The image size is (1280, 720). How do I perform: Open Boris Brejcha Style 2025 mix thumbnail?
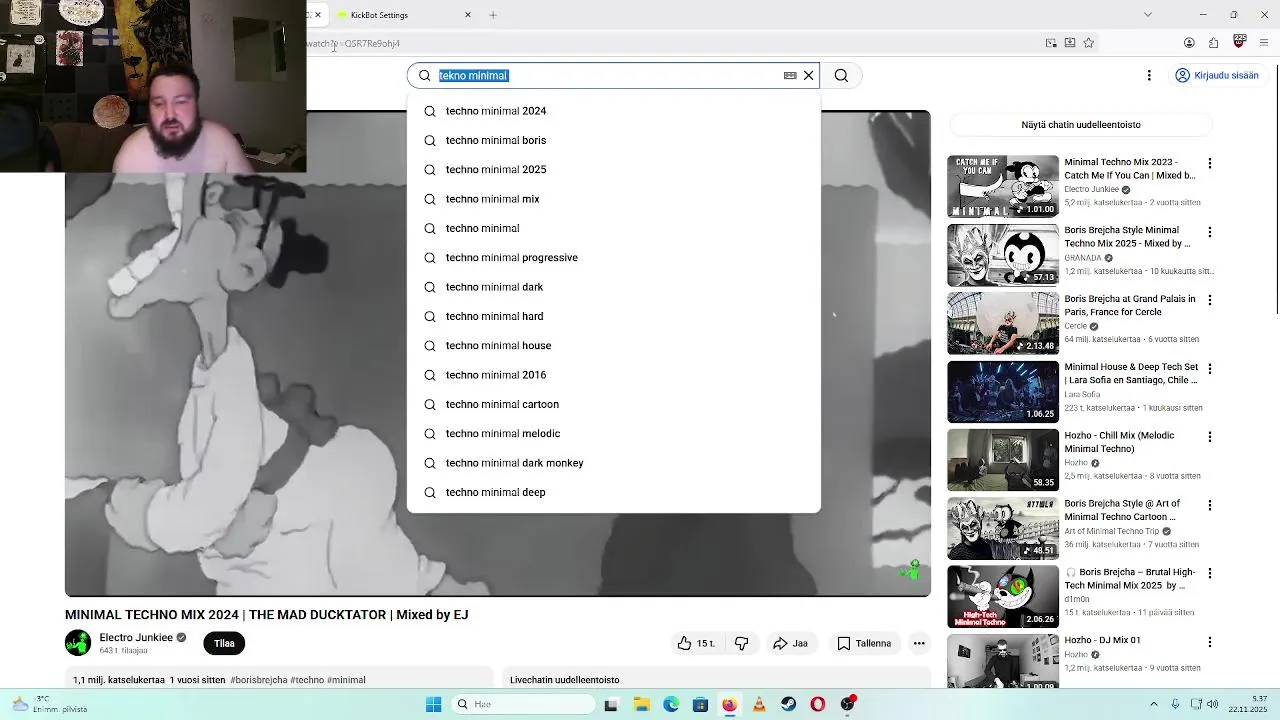click(1003, 255)
